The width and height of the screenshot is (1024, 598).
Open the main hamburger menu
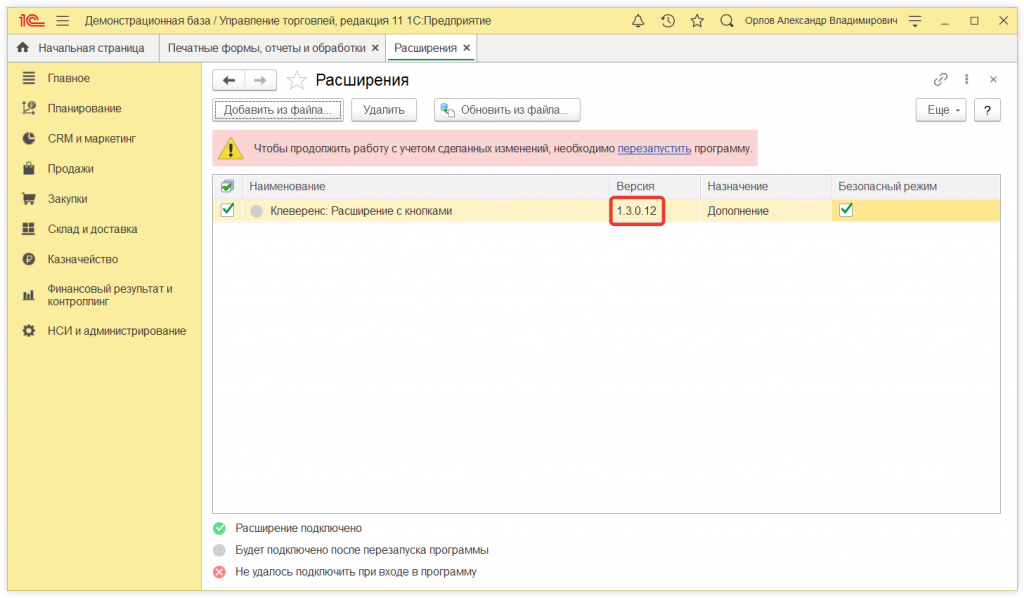coord(63,20)
